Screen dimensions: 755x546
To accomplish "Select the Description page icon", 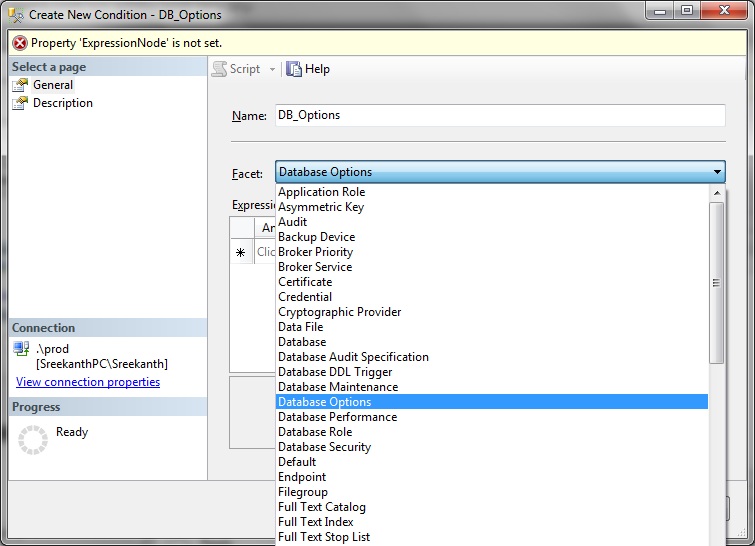I will pos(20,103).
